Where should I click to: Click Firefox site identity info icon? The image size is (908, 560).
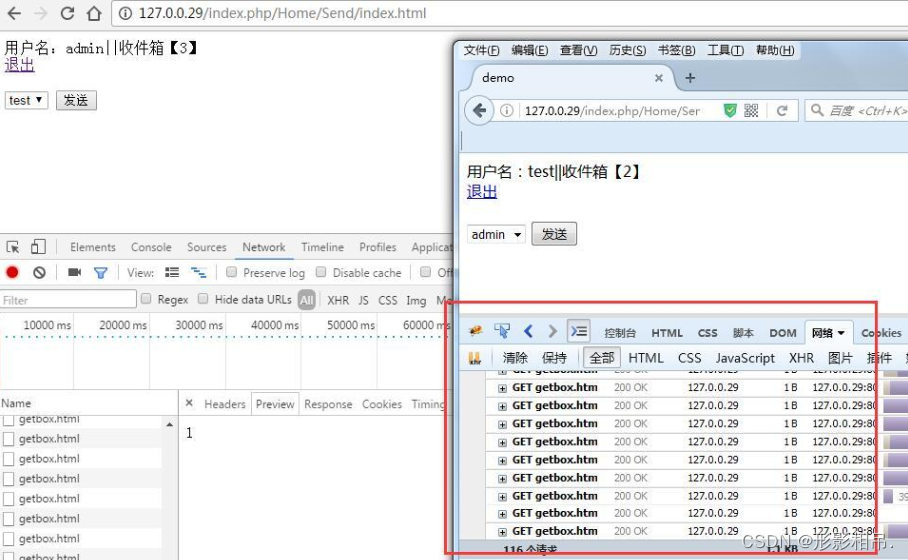[506, 110]
